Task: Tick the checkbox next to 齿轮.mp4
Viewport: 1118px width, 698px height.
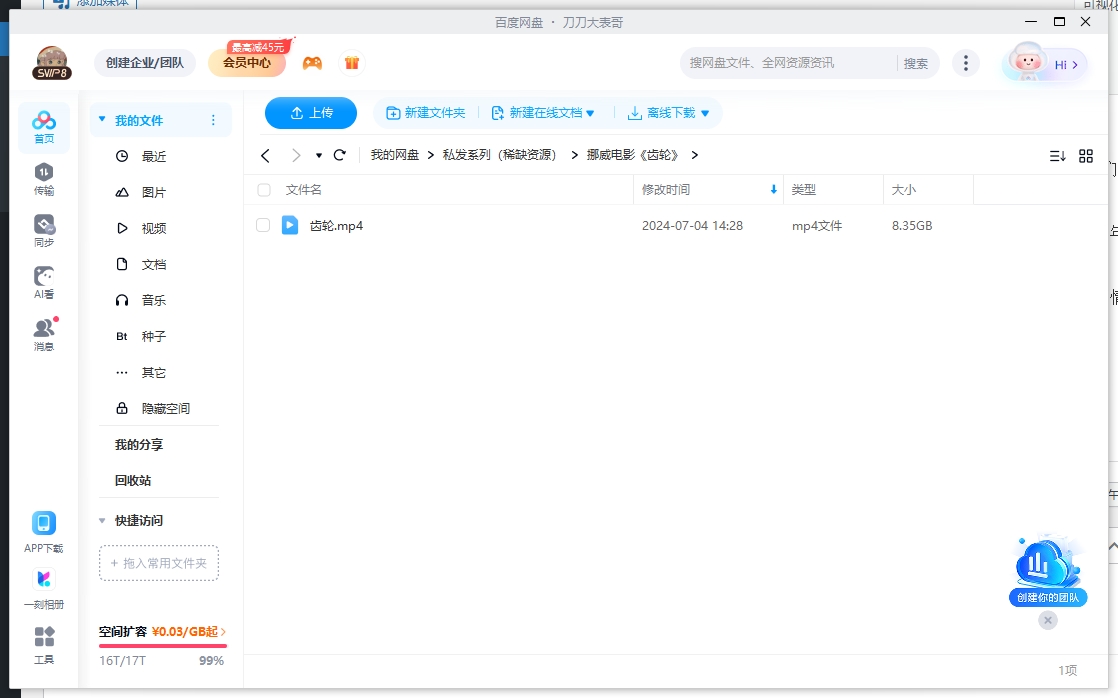Action: (263, 225)
